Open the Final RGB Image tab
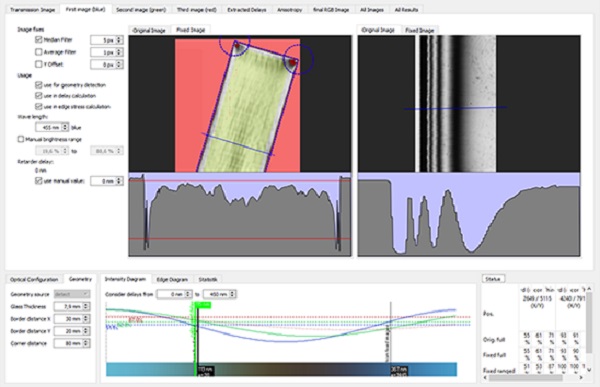The height and width of the screenshot is (387, 600). 331,10
